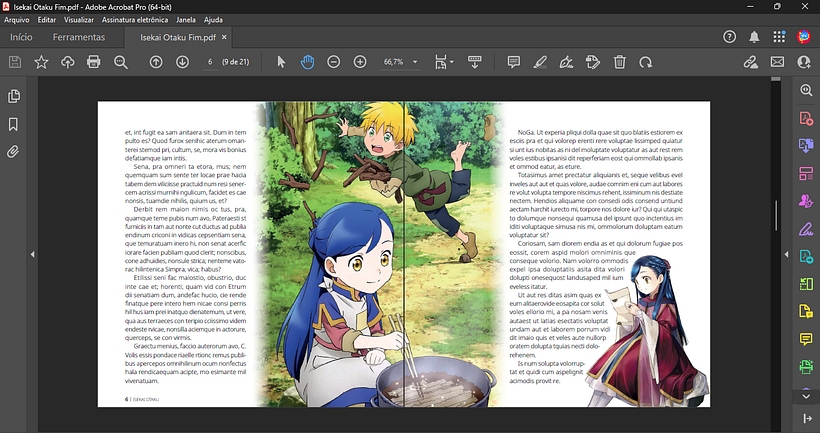Screen dimensions: 820x433
Task: Switch to the Ferramentas tab
Action: pos(79,37)
